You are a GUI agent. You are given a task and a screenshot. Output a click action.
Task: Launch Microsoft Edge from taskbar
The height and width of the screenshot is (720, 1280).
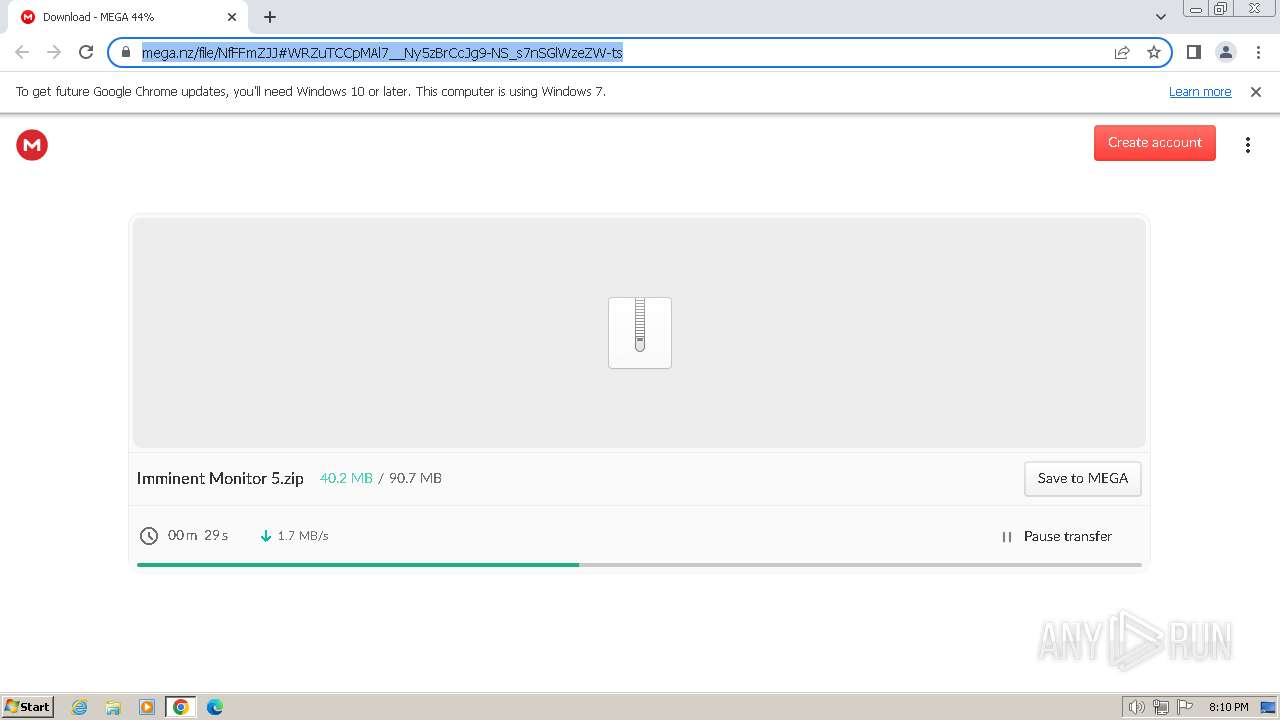tap(215, 707)
